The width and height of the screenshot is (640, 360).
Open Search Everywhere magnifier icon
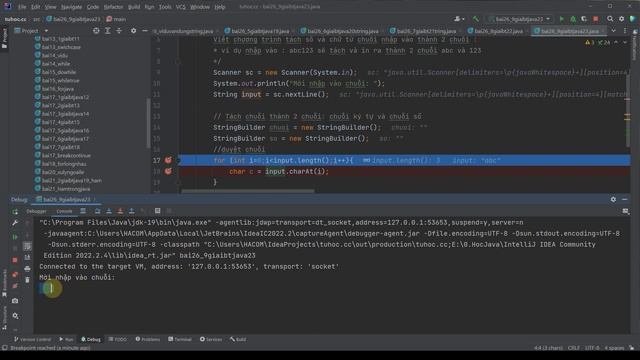tap(610, 19)
